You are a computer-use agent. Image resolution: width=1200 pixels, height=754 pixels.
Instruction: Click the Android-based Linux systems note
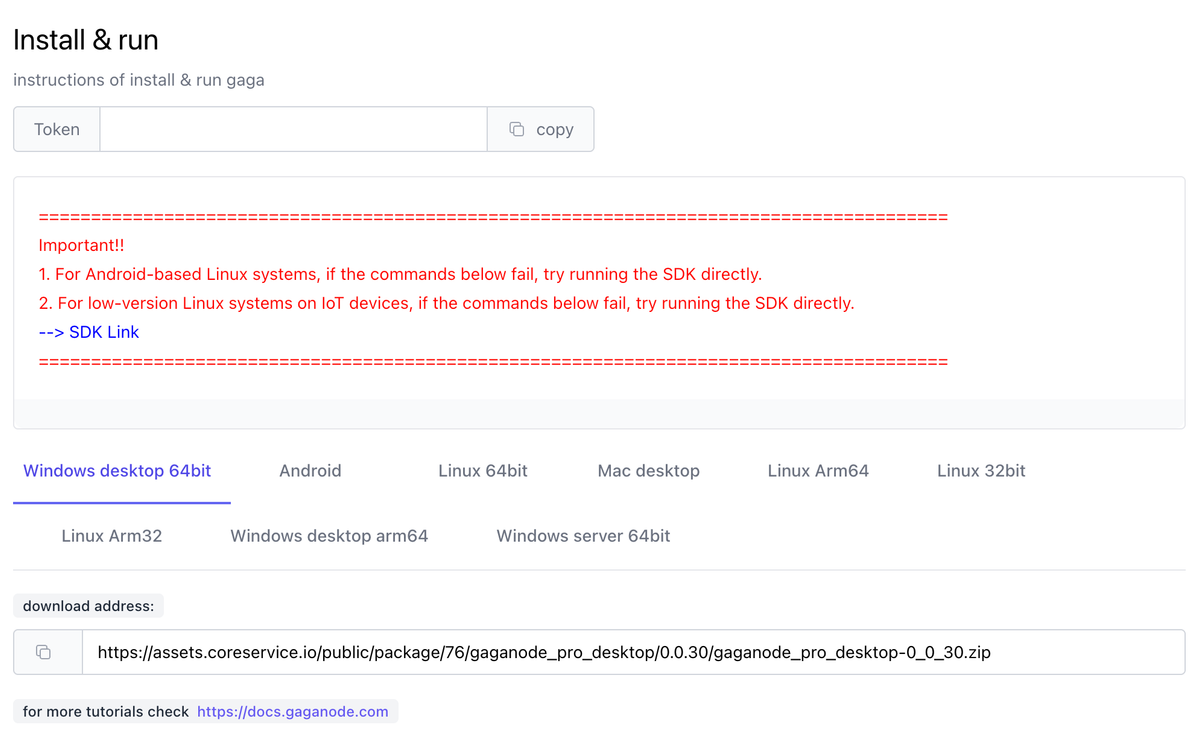click(x=400, y=274)
